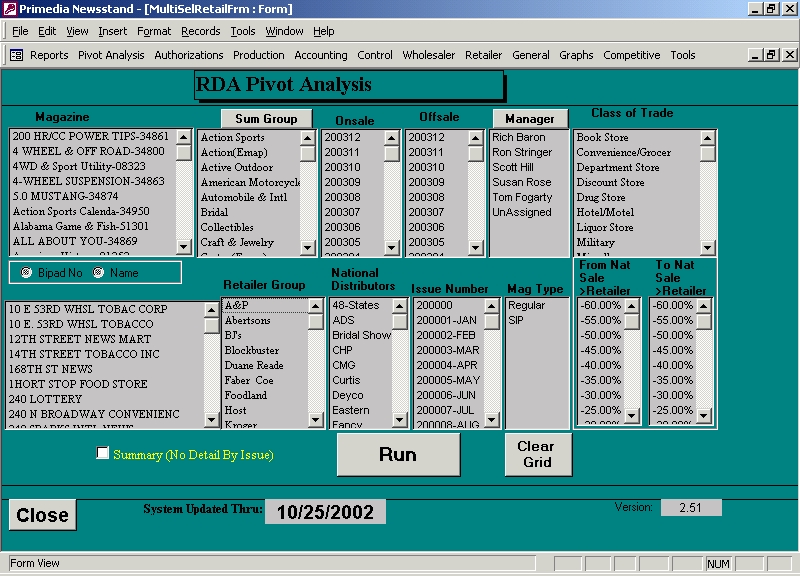The height and width of the screenshot is (576, 800).
Task: Click the form icon left of Reports
Action: tap(16, 55)
